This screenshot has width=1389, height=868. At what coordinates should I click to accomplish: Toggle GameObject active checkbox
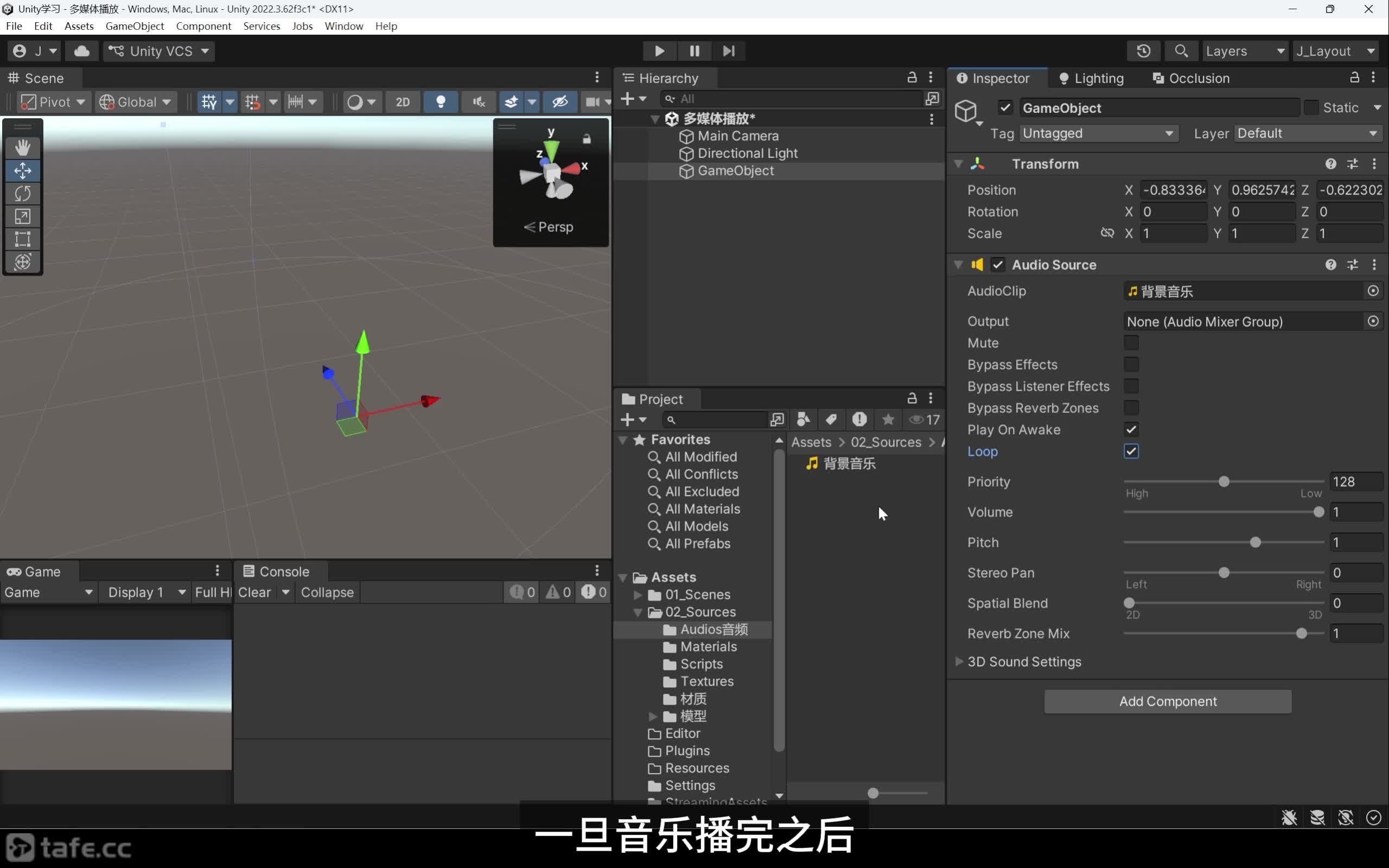tap(1005, 107)
